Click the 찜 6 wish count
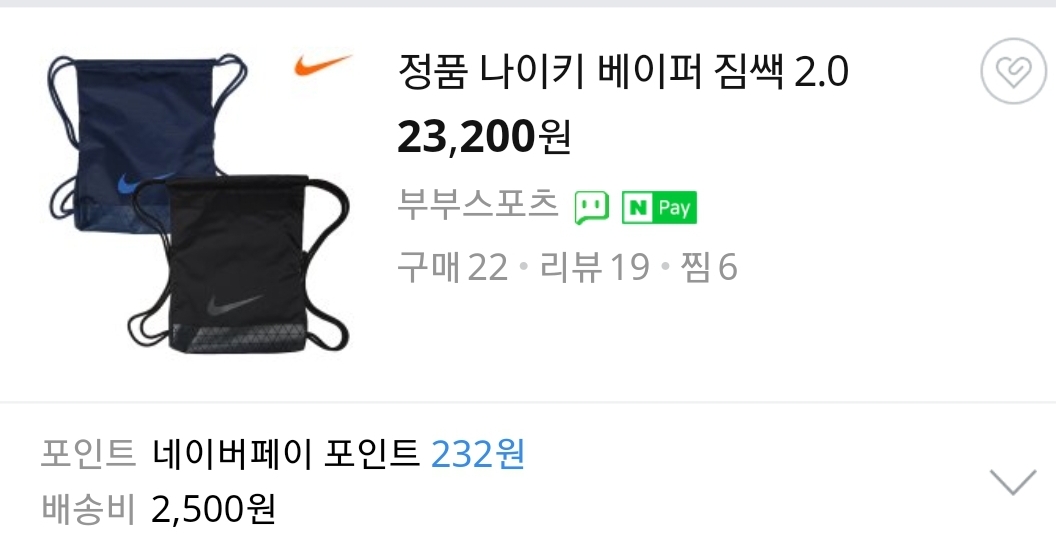The width and height of the screenshot is (1056, 537). click(709, 267)
